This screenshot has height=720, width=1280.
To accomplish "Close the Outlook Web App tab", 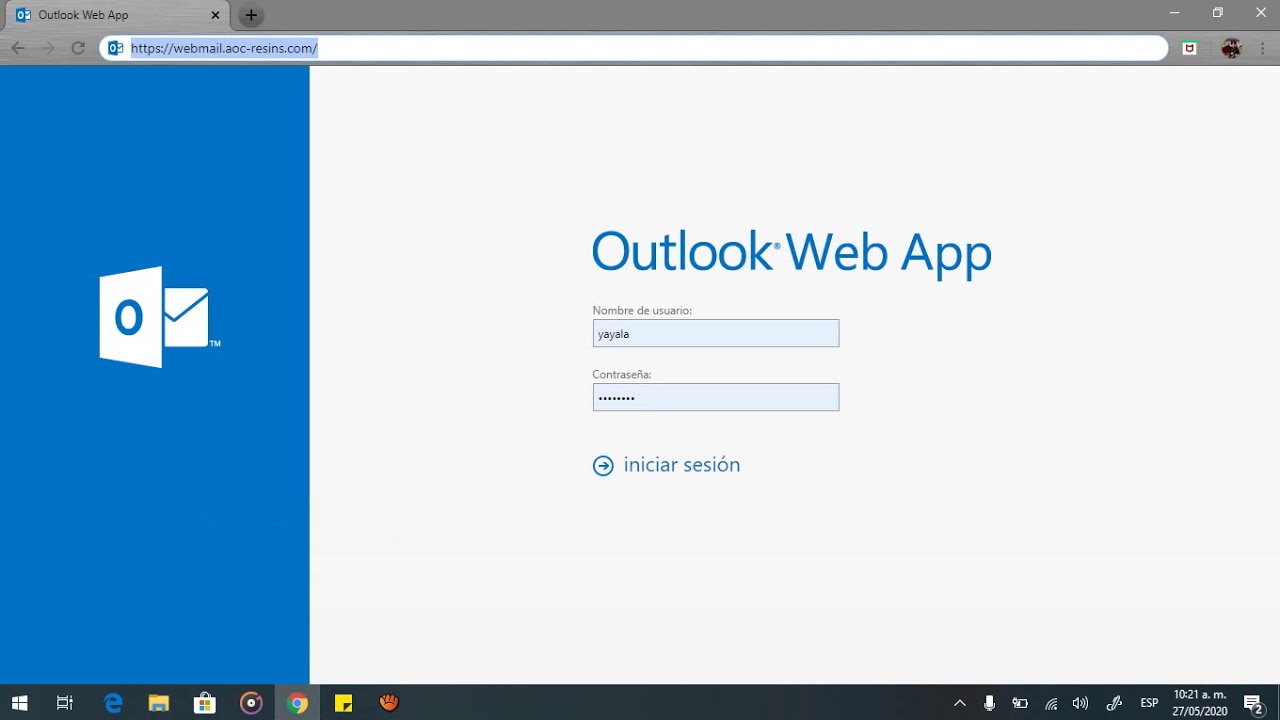I will click(215, 15).
